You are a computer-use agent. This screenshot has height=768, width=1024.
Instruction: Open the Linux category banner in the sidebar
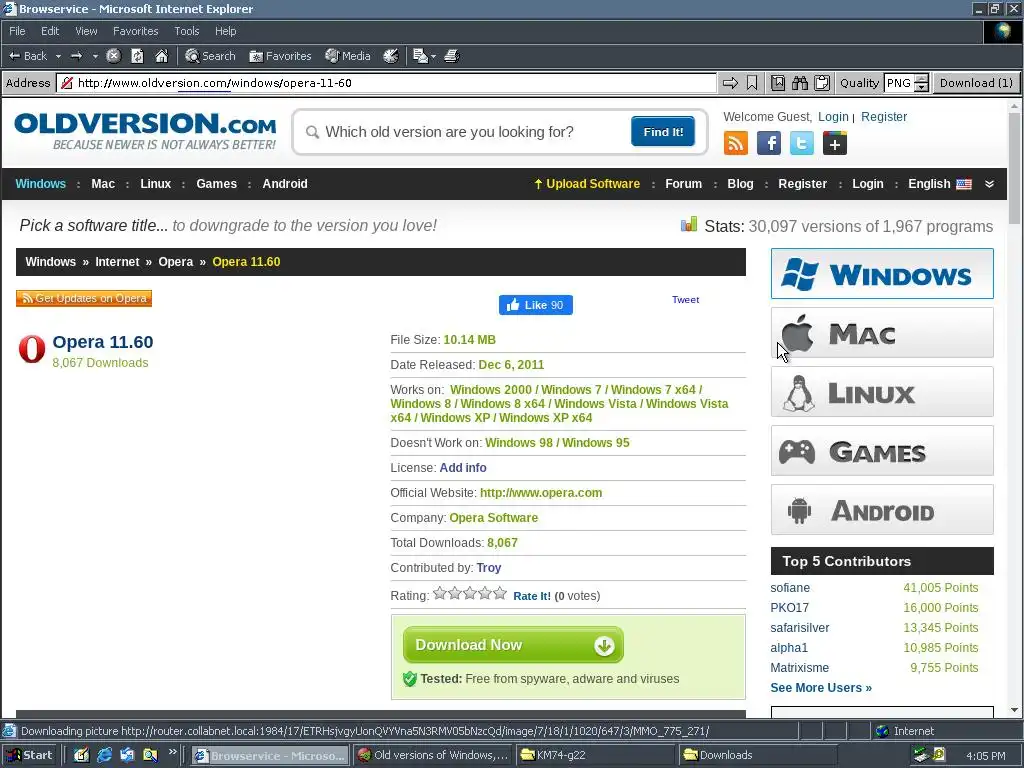[x=882, y=392]
